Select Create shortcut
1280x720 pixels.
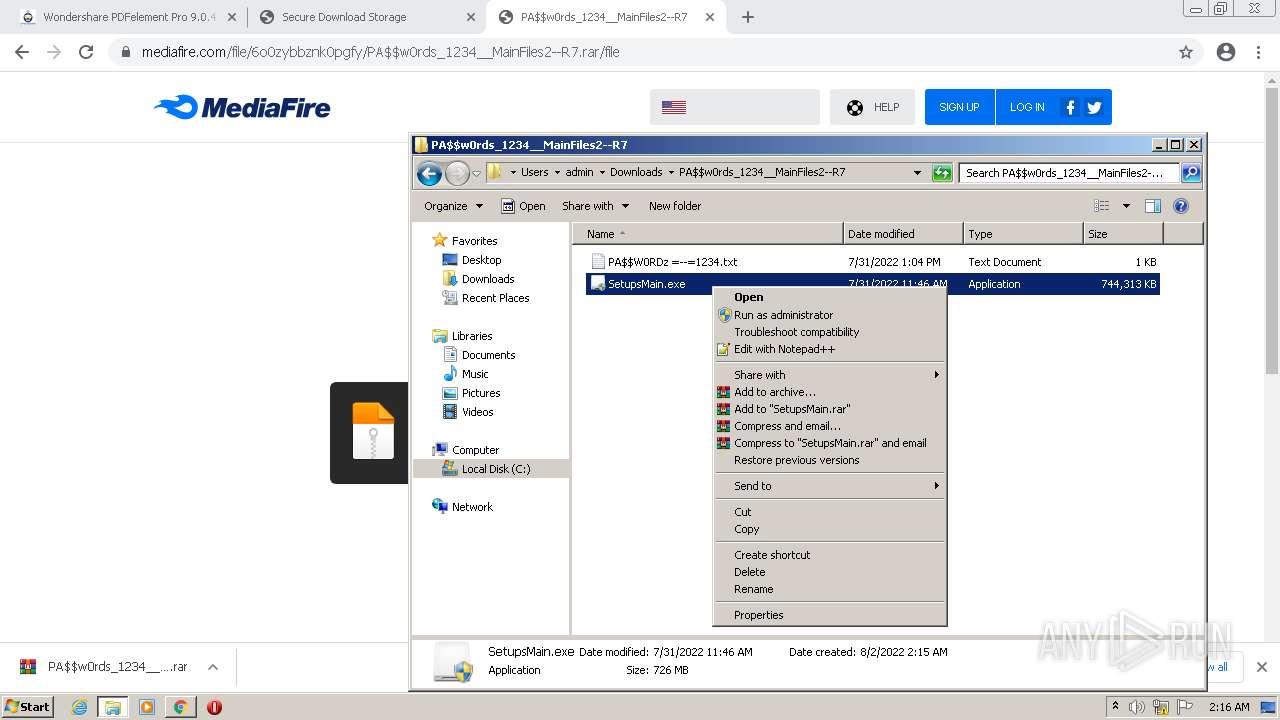(830, 555)
